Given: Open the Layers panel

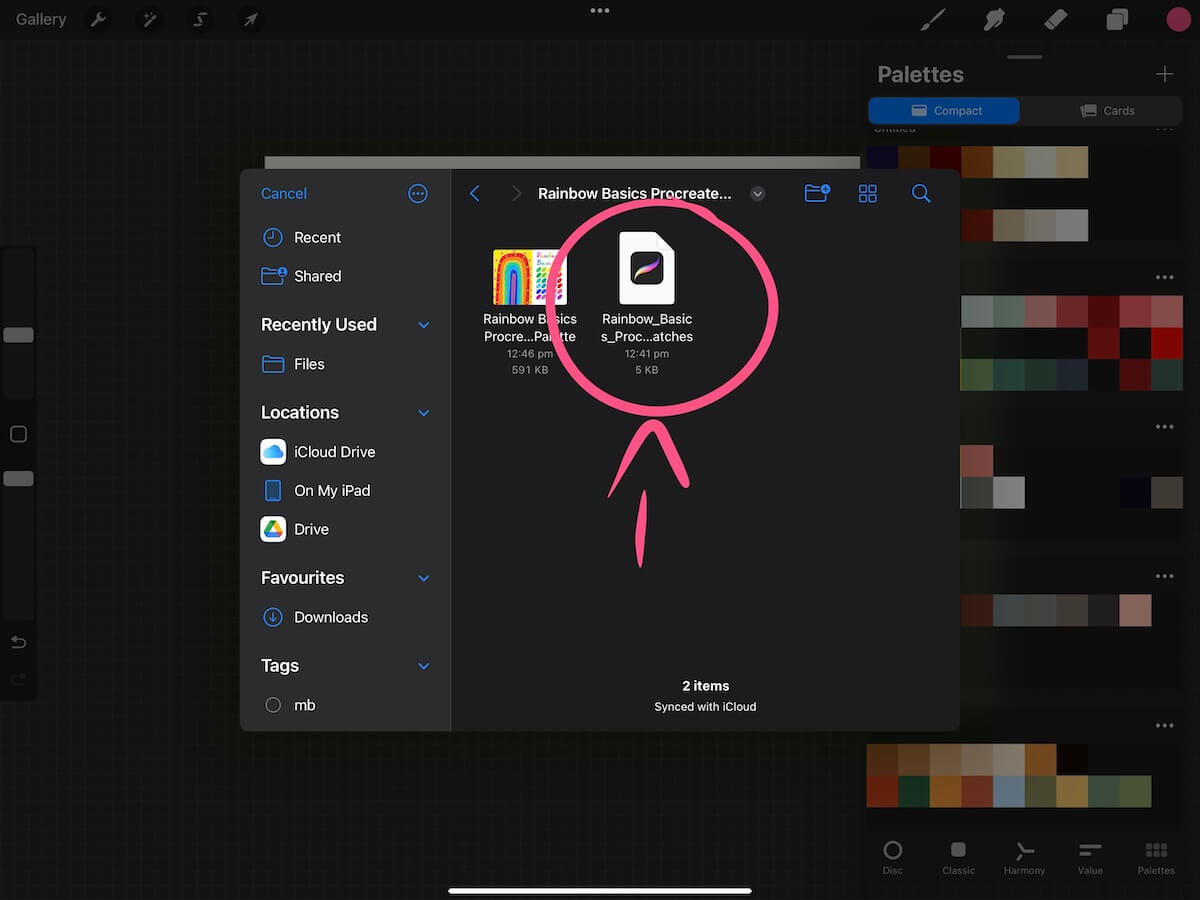Looking at the screenshot, I should pos(1117,18).
